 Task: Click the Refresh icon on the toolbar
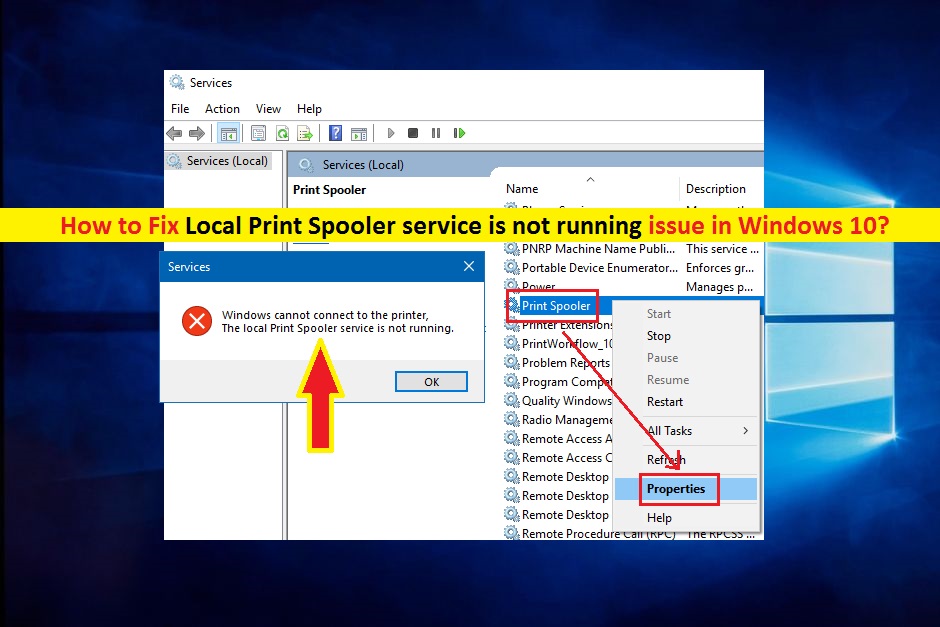pos(285,133)
